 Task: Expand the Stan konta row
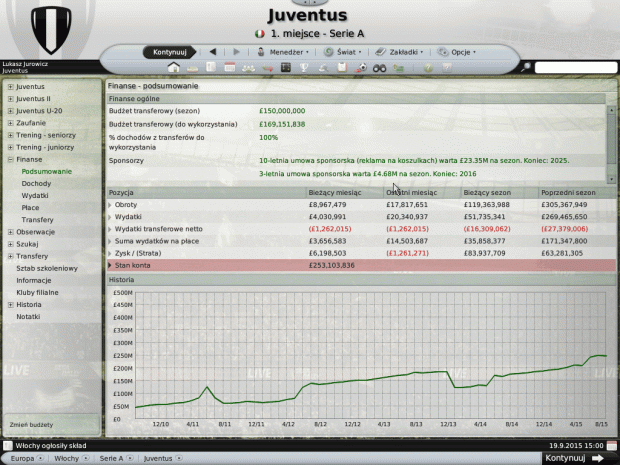(110, 265)
